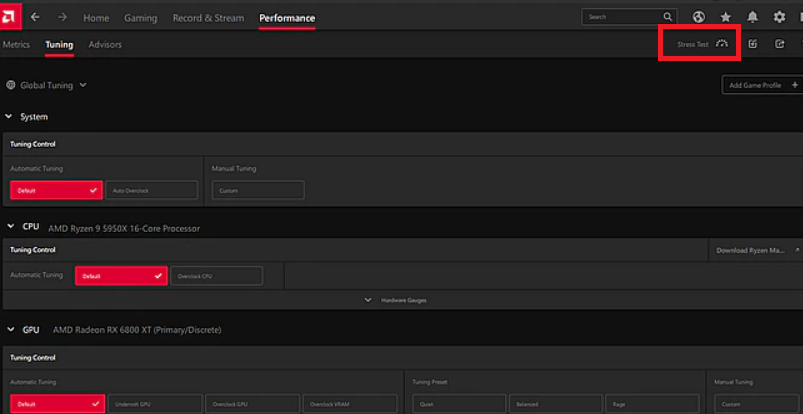Screen dimensions: 803x414
Task: Collapse the CPU section
Action: coord(11,226)
